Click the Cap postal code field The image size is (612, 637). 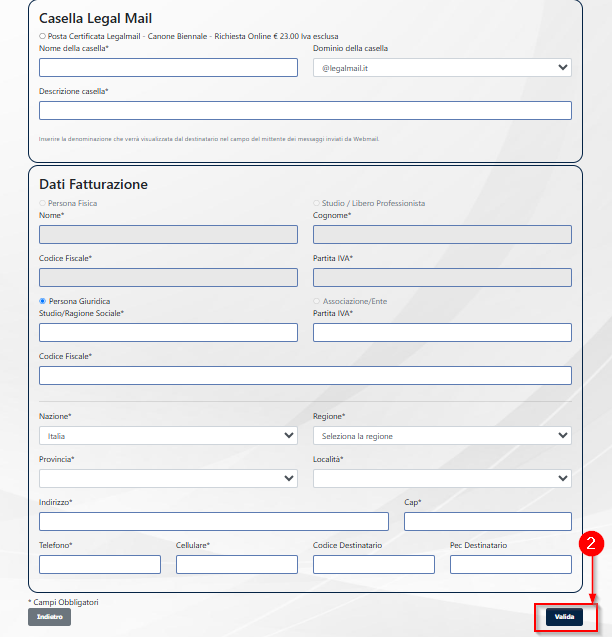click(x=487, y=521)
